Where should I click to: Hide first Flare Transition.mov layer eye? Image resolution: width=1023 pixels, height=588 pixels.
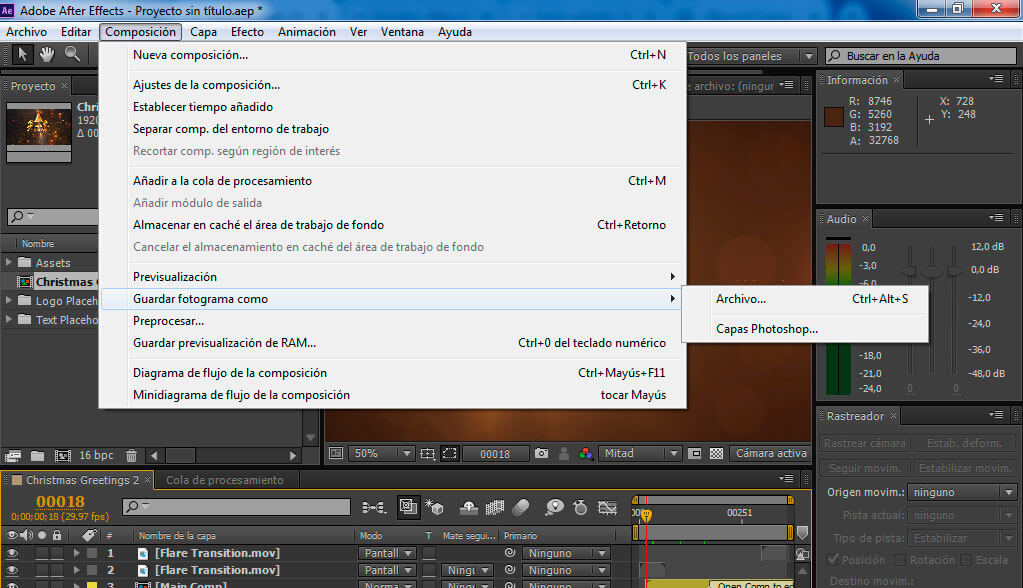(12, 553)
